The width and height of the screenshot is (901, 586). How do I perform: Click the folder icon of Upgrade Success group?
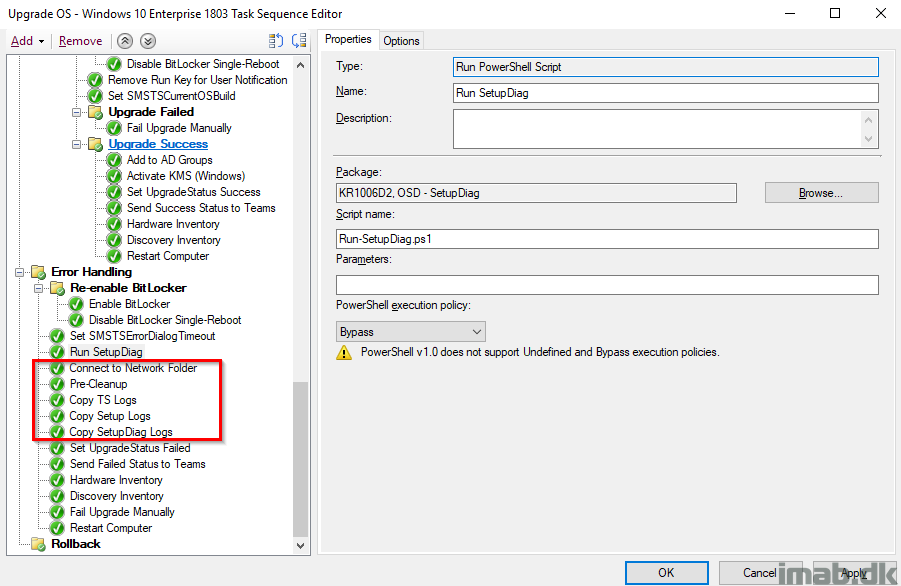[95, 144]
